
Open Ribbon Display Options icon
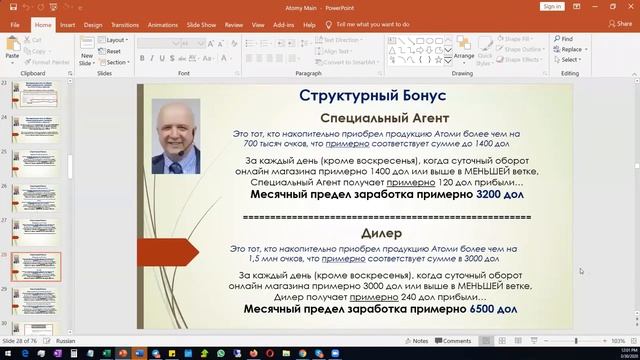point(576,7)
